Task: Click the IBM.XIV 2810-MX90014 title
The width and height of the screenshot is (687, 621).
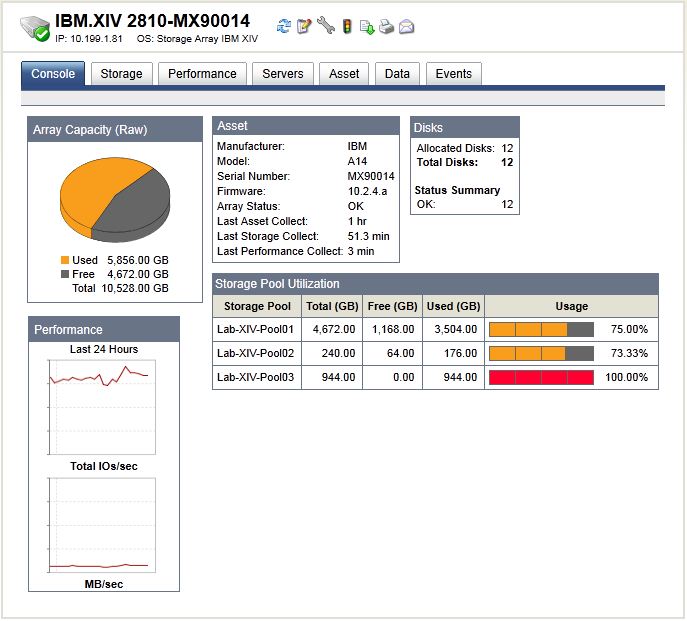Action: tap(152, 21)
